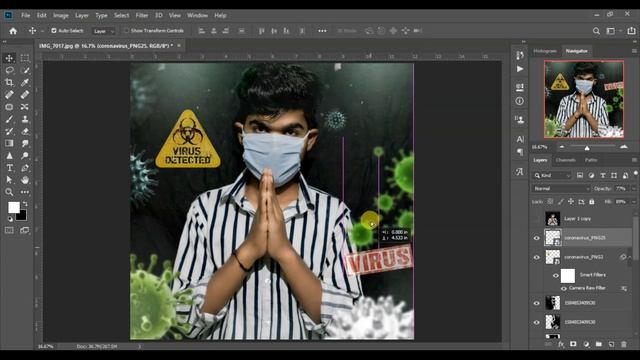Viewport: 640px width, 360px height.
Task: Open the Info panel icon
Action: (520, 101)
